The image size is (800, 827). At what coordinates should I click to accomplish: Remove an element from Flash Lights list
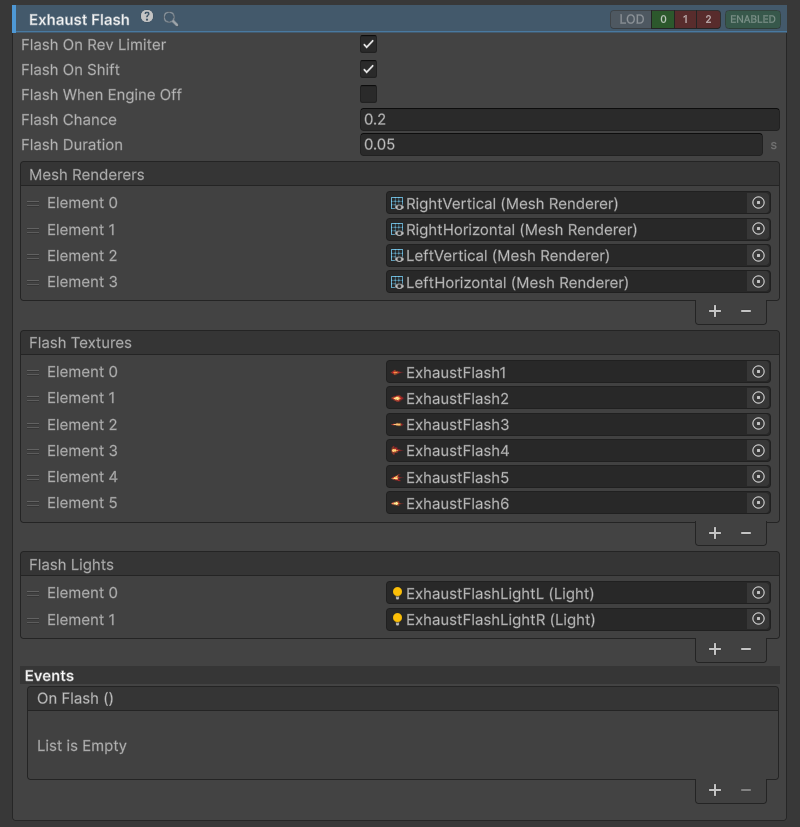coord(746,649)
